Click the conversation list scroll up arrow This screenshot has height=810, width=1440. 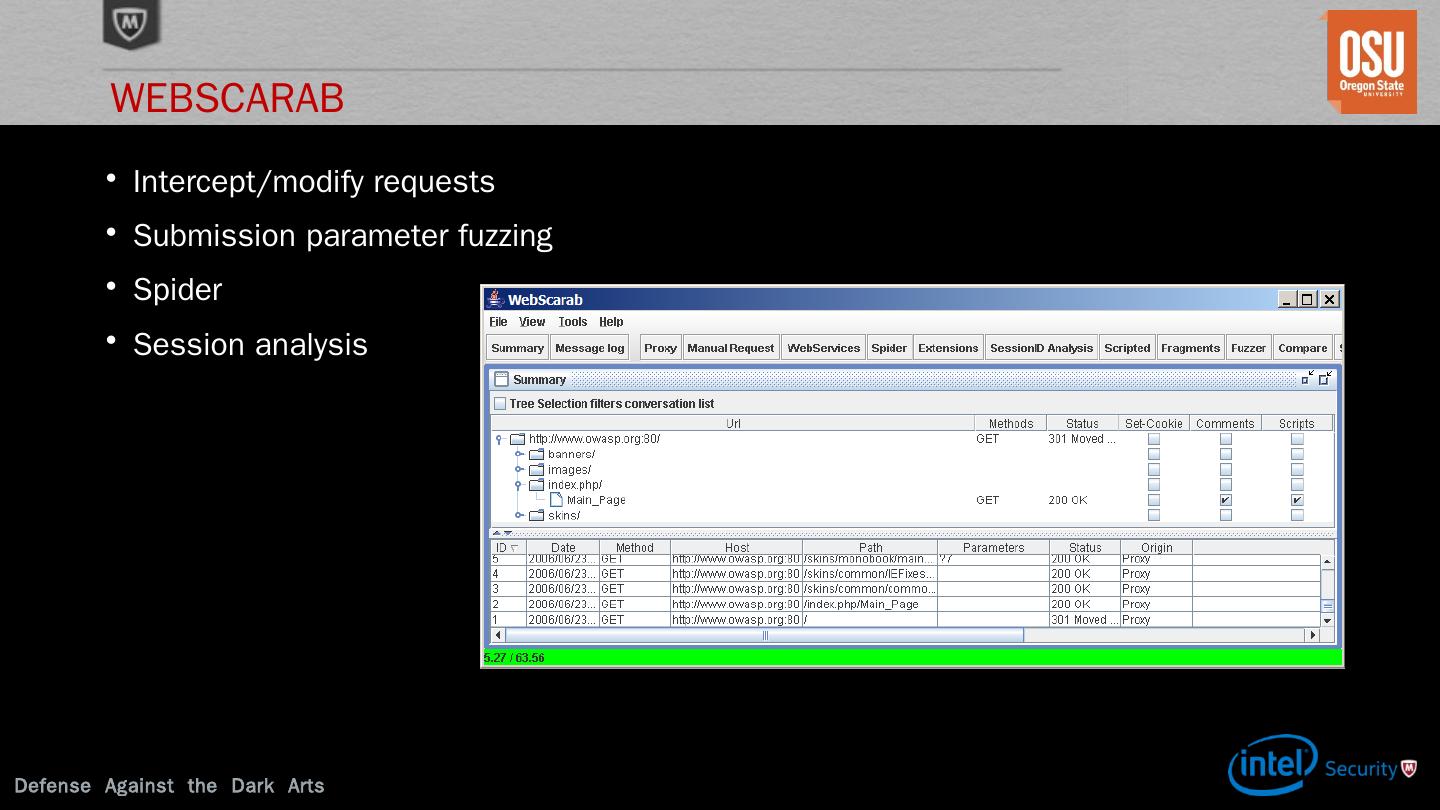[1328, 561]
